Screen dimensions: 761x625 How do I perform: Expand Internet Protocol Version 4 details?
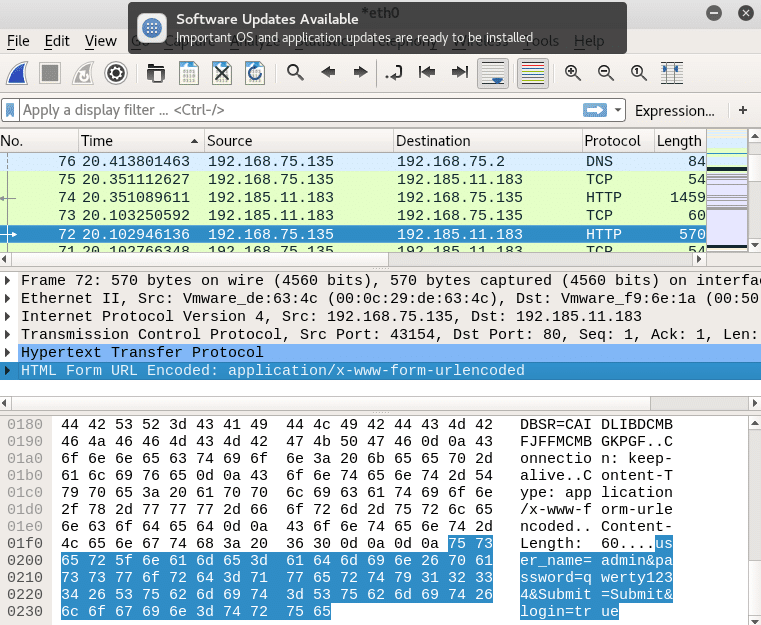(x=8, y=316)
